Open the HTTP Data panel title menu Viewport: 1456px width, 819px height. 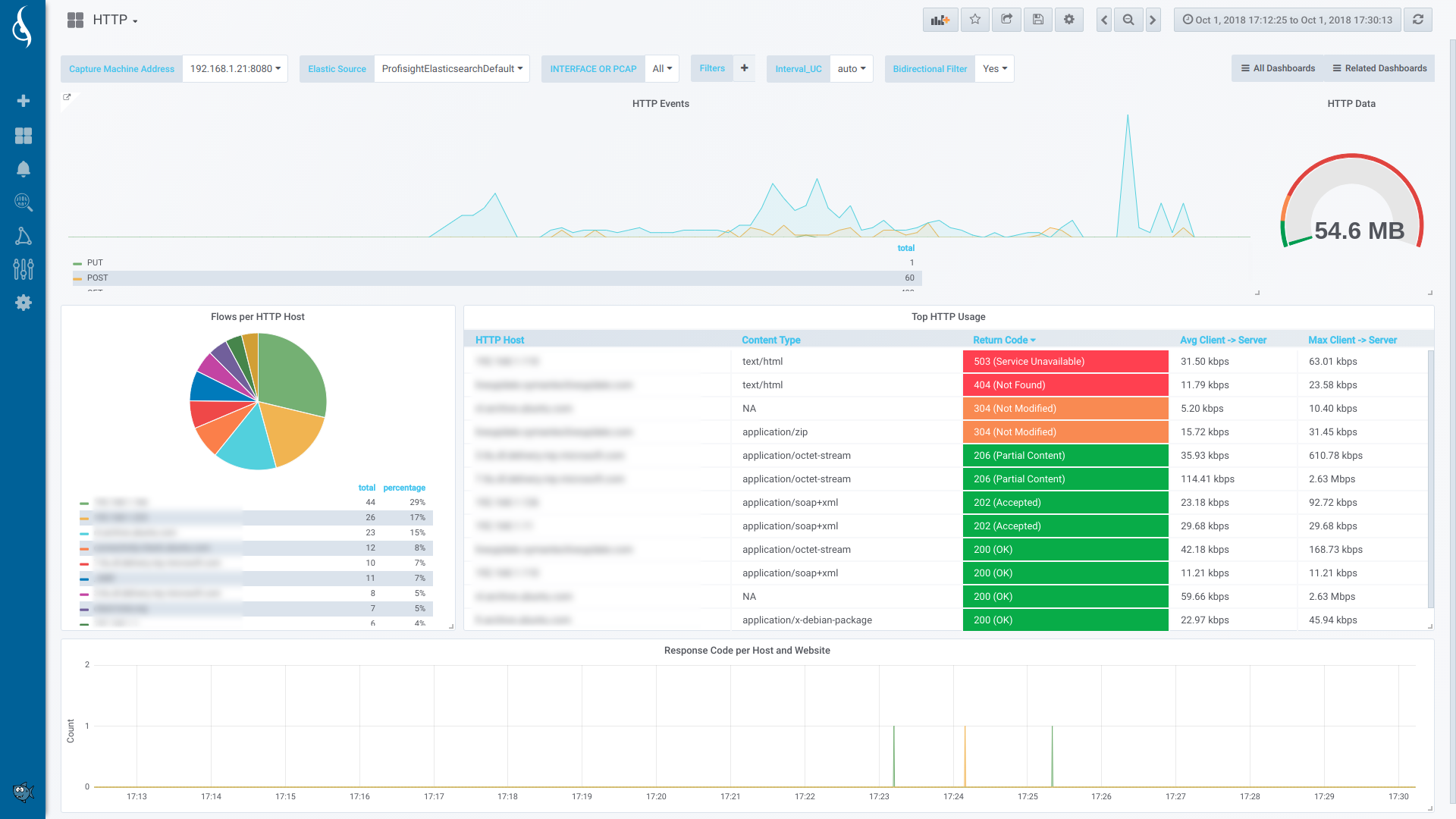pos(1351,104)
